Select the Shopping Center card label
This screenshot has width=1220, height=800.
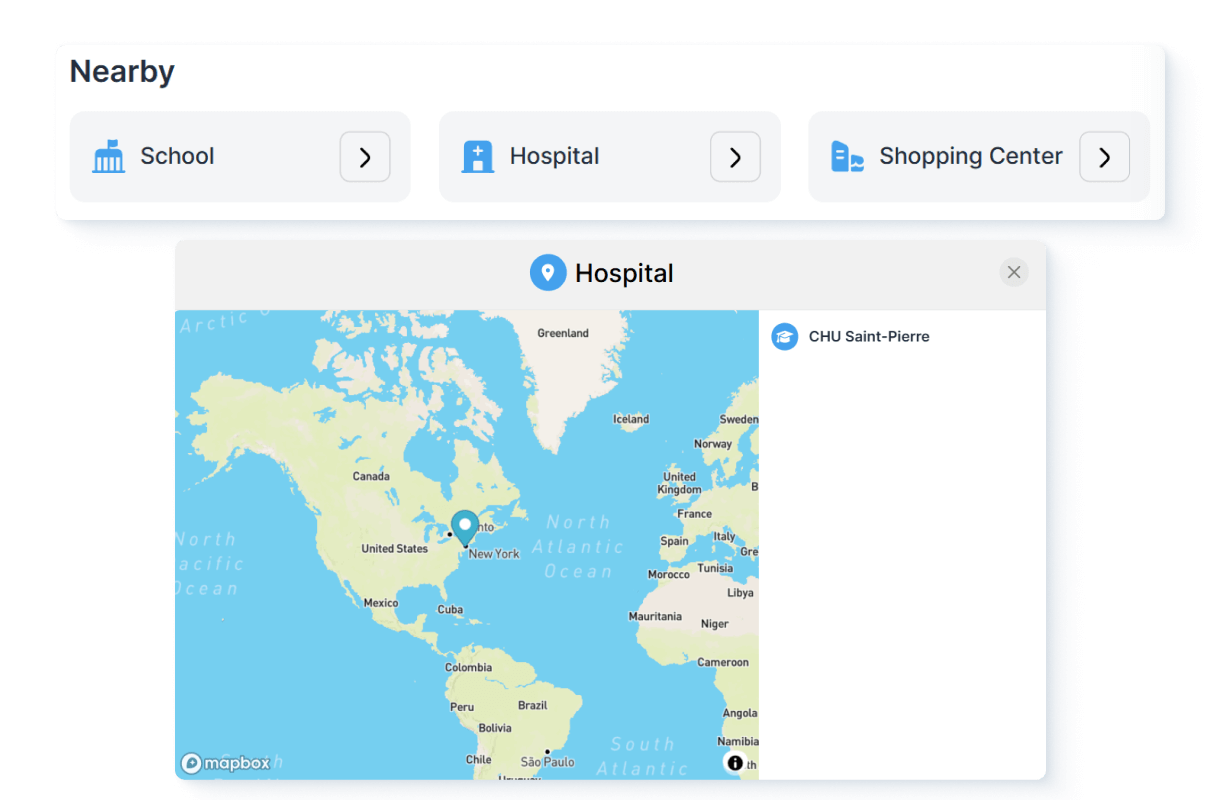pyautogui.click(x=970, y=156)
